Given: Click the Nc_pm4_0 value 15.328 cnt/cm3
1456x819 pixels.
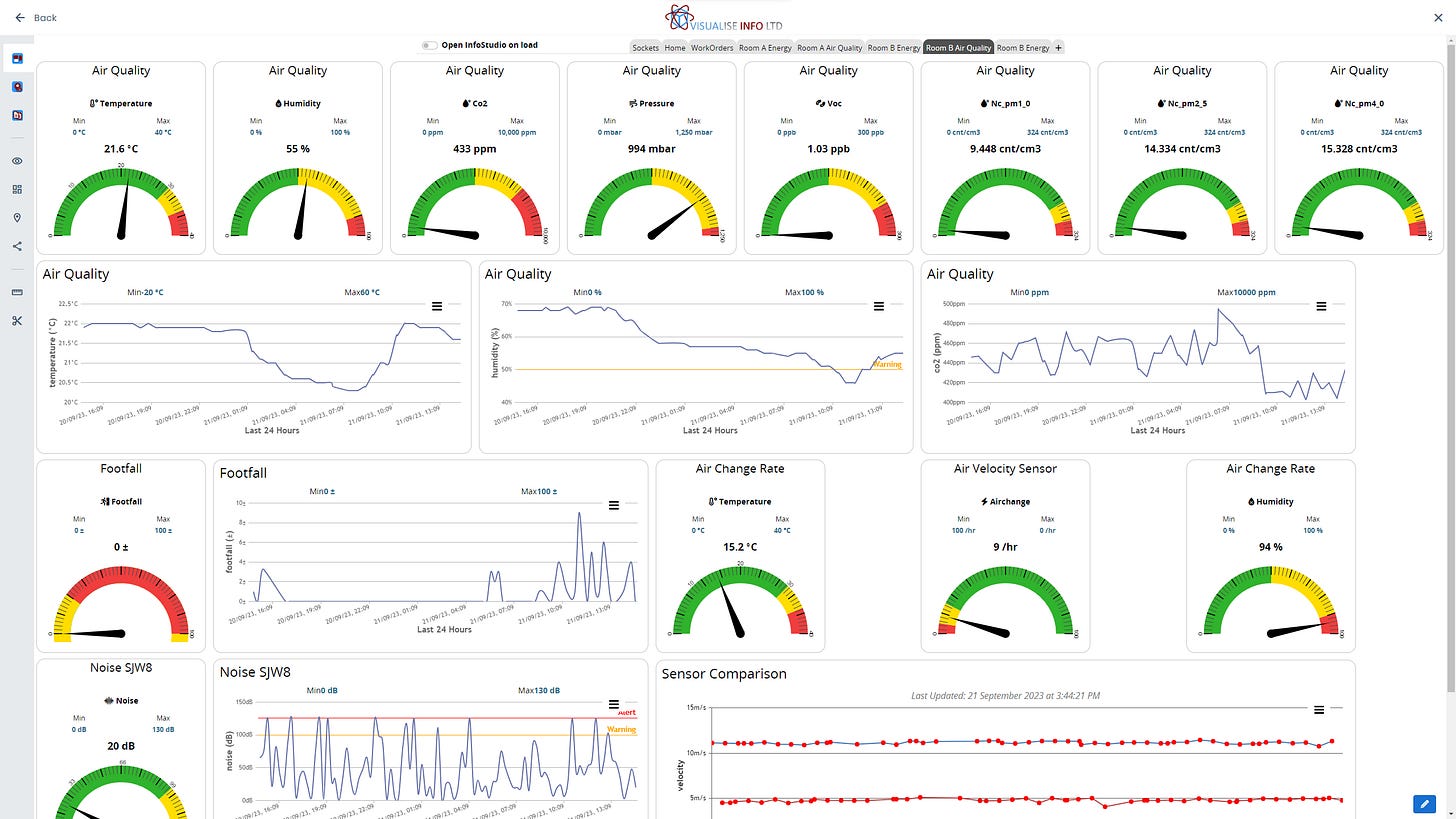Looking at the screenshot, I should (x=1359, y=149).
